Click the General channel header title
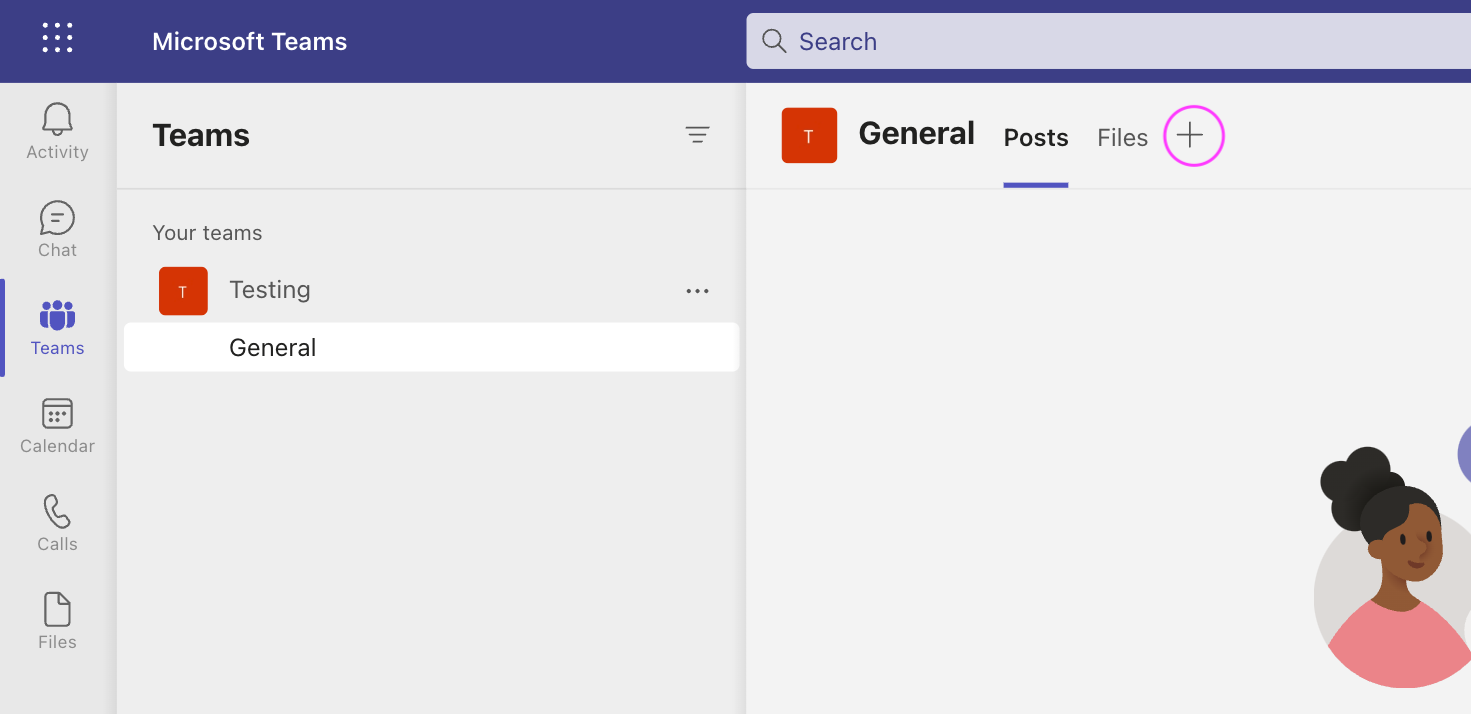This screenshot has width=1471, height=714. pos(916,133)
